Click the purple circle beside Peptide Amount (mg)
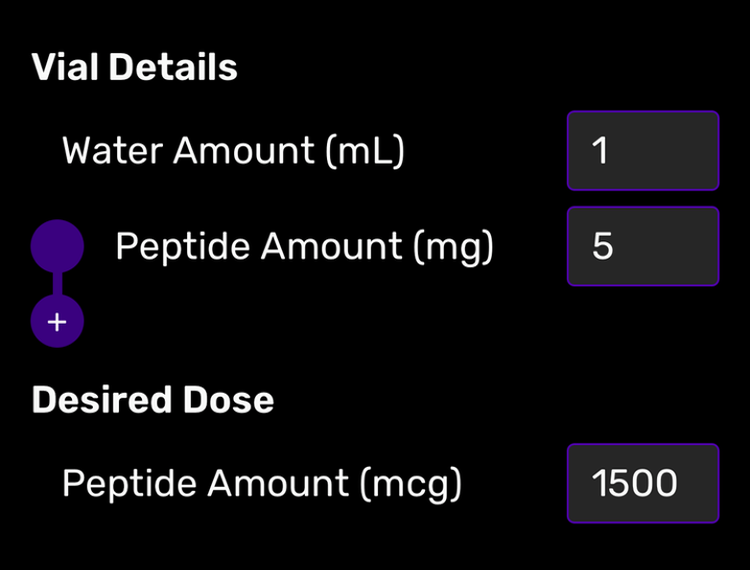 coord(57,245)
